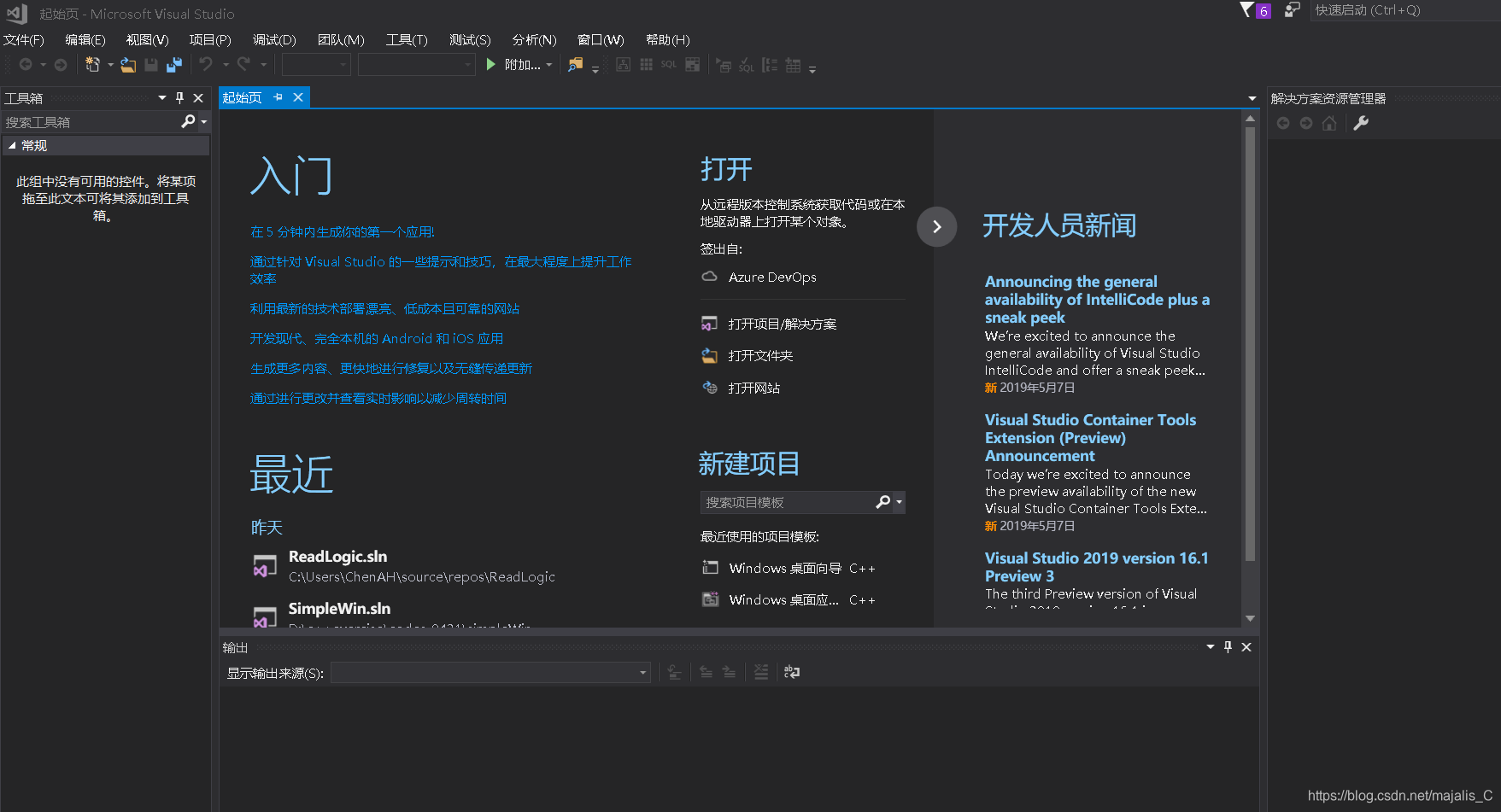Click the SQL toolbar icon
The width and height of the screenshot is (1501, 812).
(x=668, y=65)
